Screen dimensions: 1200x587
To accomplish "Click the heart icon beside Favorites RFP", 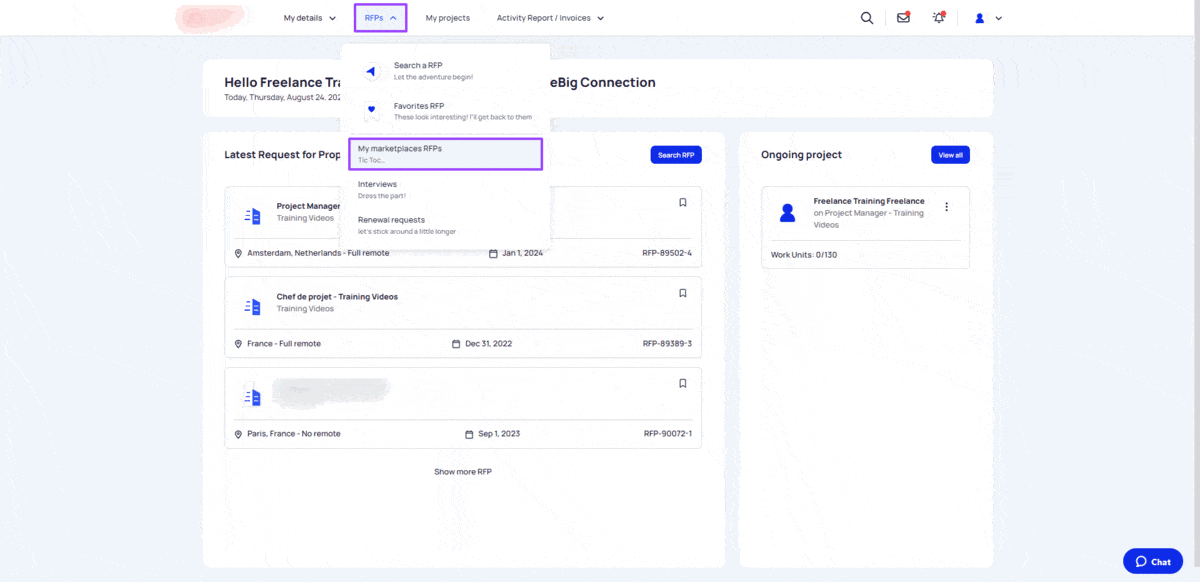I will [x=371, y=109].
